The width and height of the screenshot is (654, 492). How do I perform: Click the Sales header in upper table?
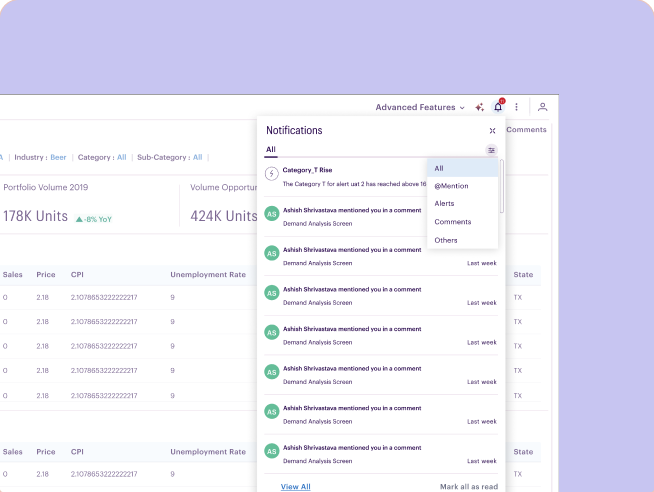13,275
